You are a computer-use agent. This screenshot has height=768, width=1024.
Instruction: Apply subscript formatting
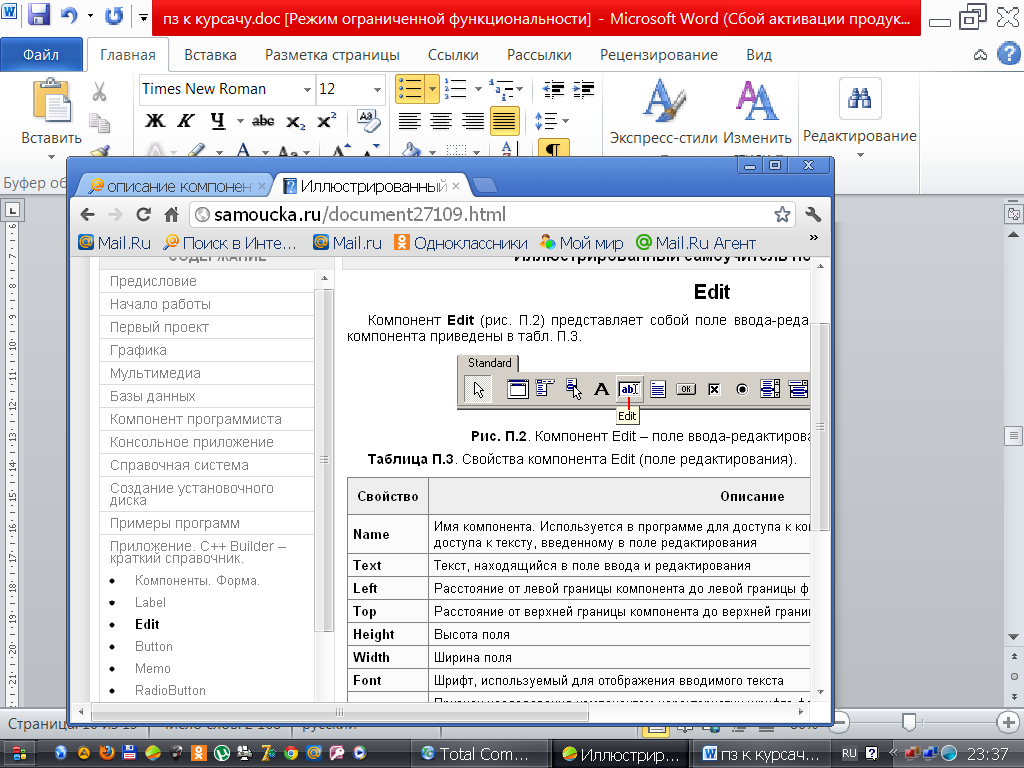point(295,121)
